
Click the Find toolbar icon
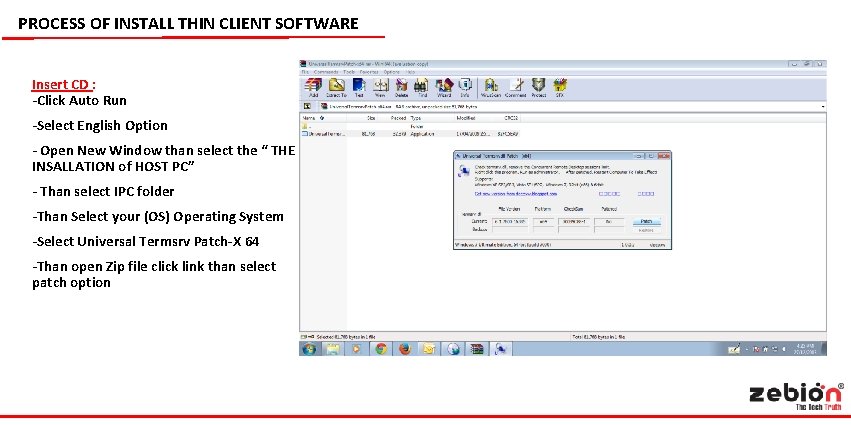coord(422,87)
